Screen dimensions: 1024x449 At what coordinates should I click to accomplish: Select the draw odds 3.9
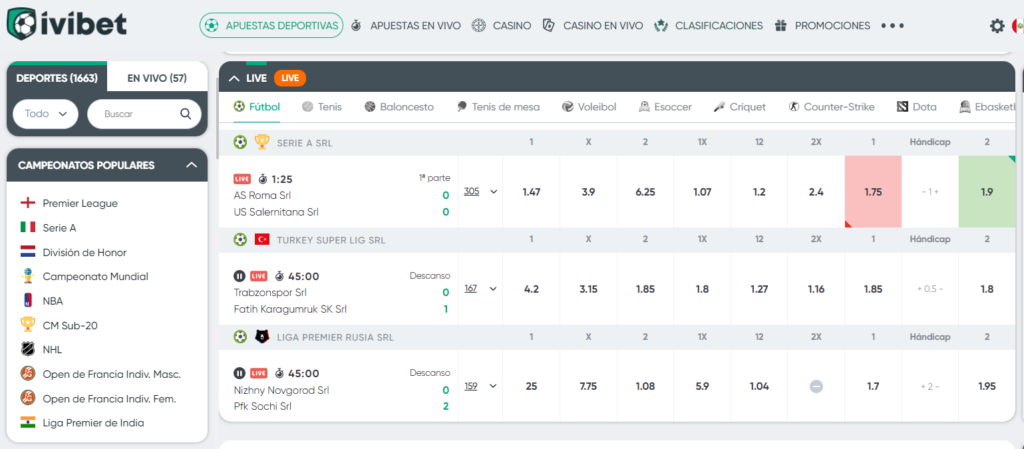(x=588, y=192)
